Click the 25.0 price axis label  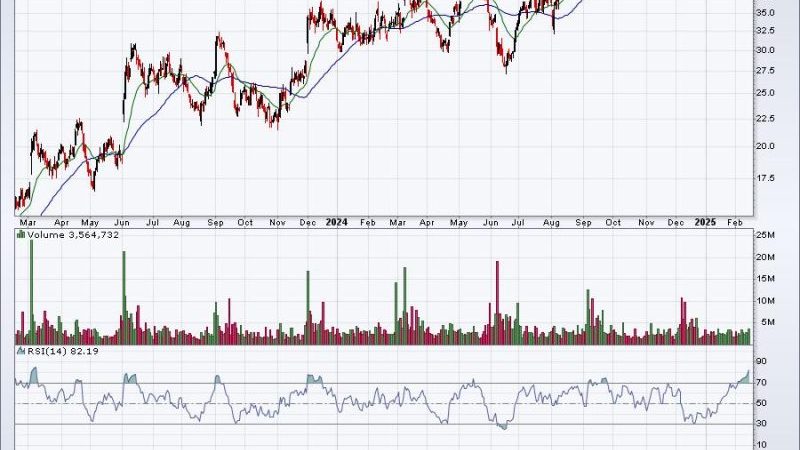pyautogui.click(x=766, y=93)
